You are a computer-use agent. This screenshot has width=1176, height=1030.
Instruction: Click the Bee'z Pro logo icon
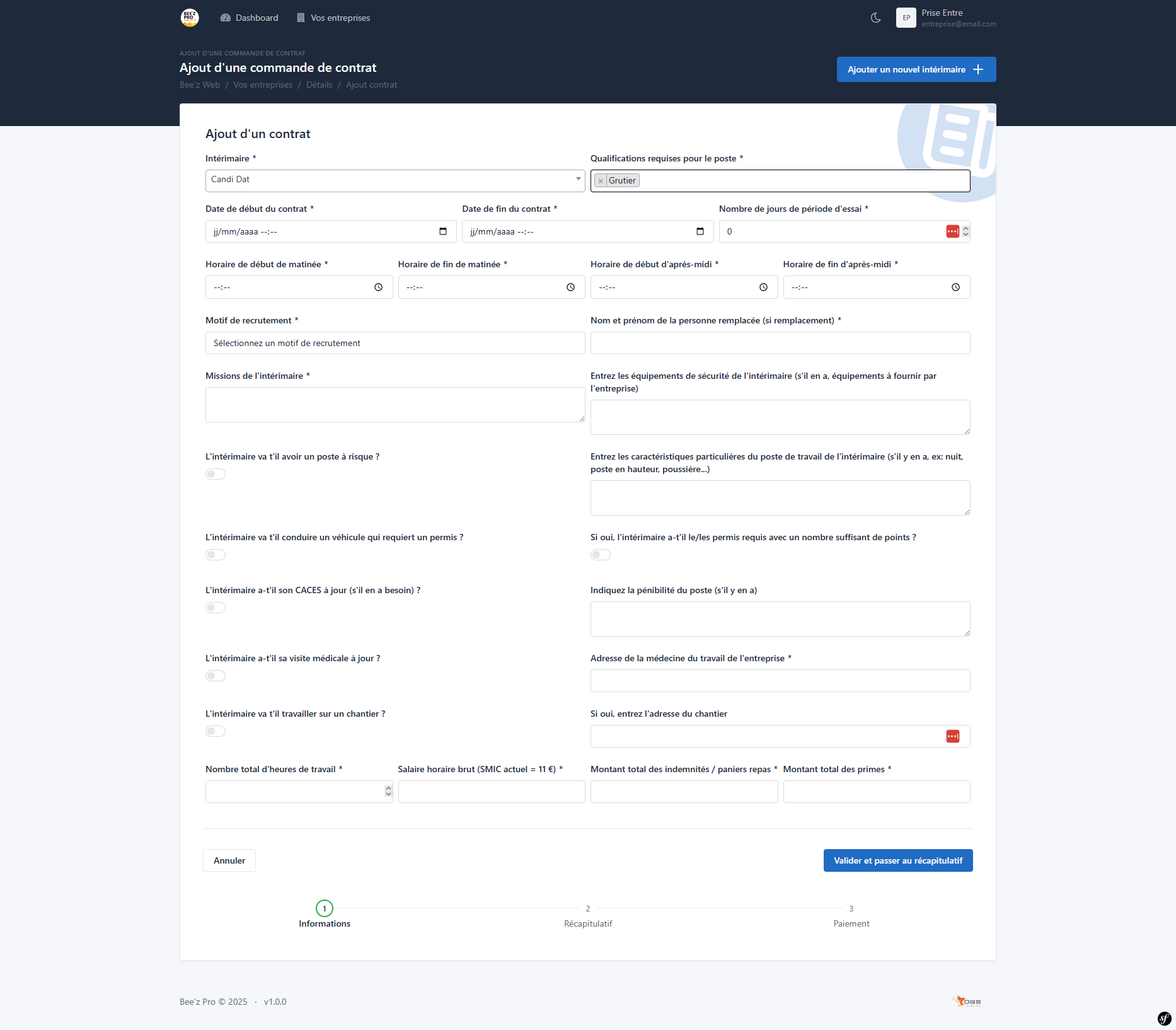click(x=190, y=18)
